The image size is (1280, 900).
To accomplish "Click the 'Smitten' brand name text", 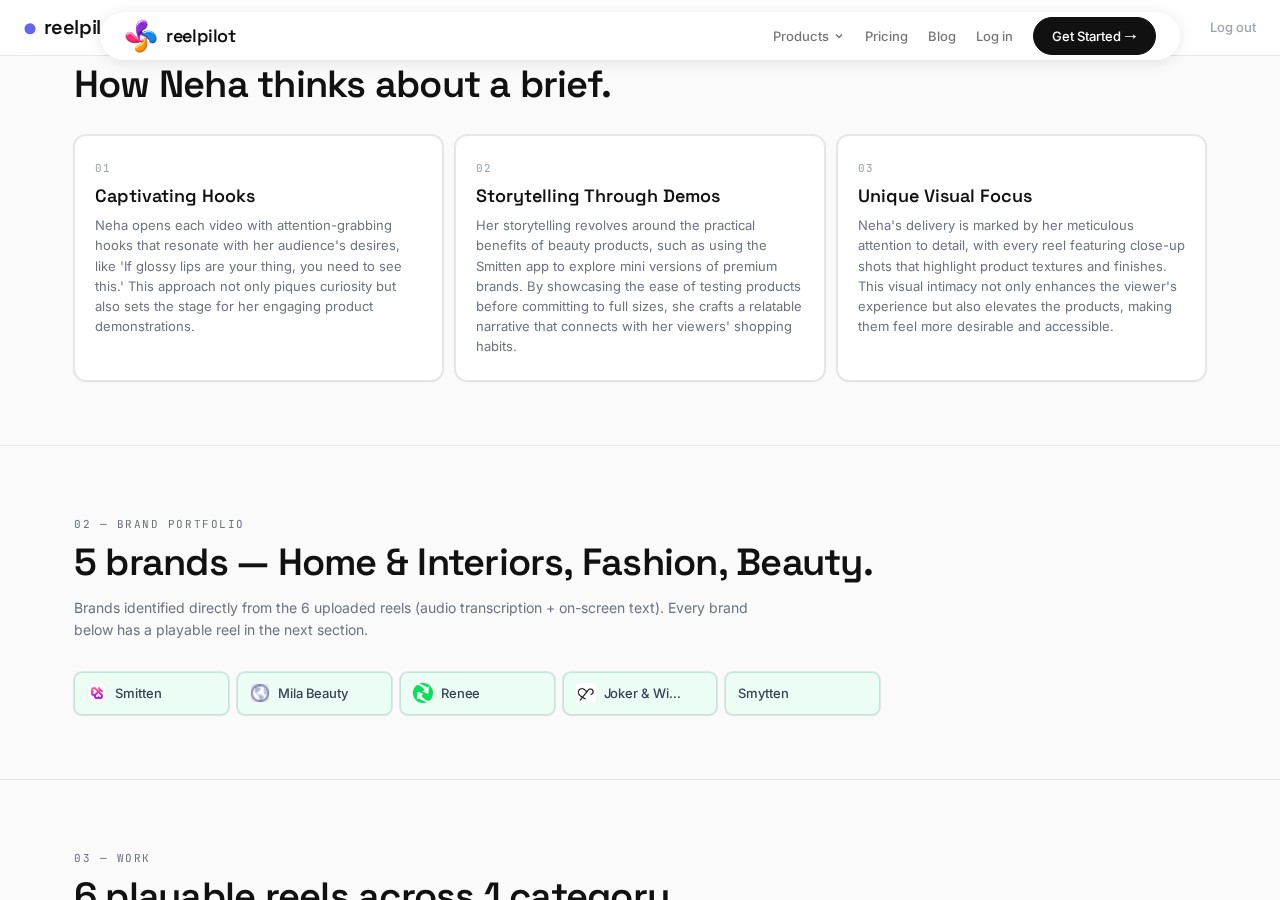I will (138, 693).
